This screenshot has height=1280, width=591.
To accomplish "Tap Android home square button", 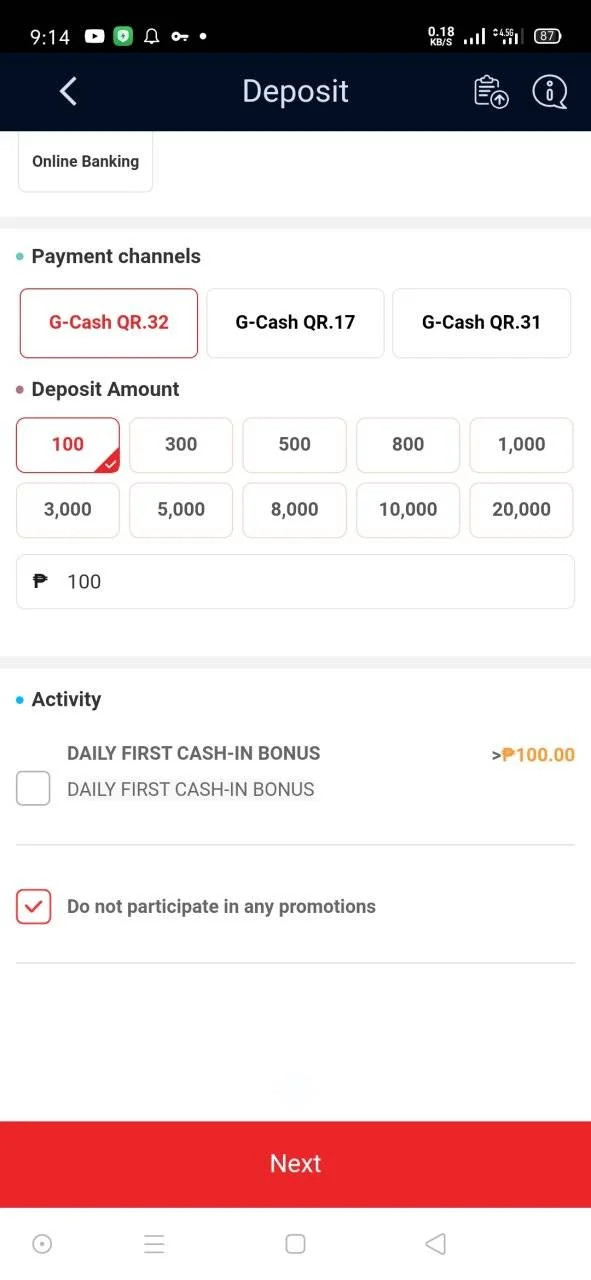I will [x=295, y=1244].
